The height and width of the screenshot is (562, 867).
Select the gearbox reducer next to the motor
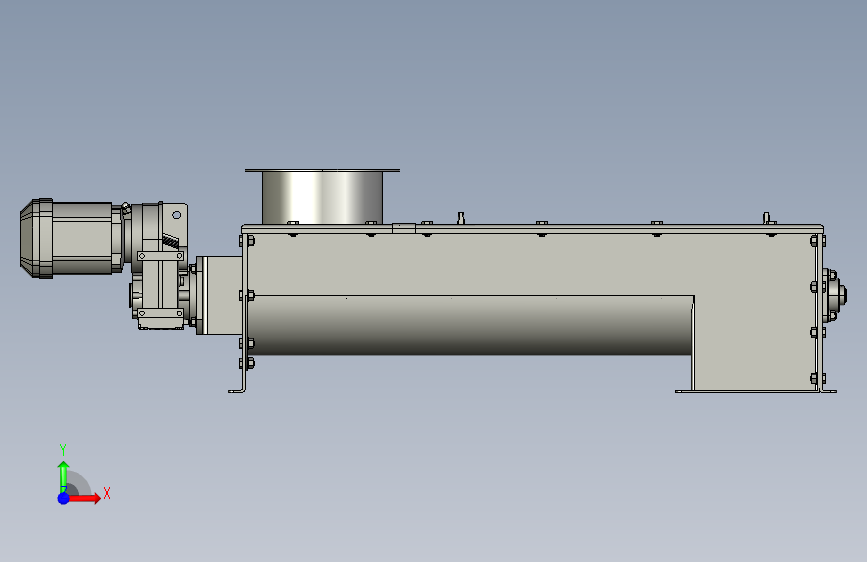(159, 266)
